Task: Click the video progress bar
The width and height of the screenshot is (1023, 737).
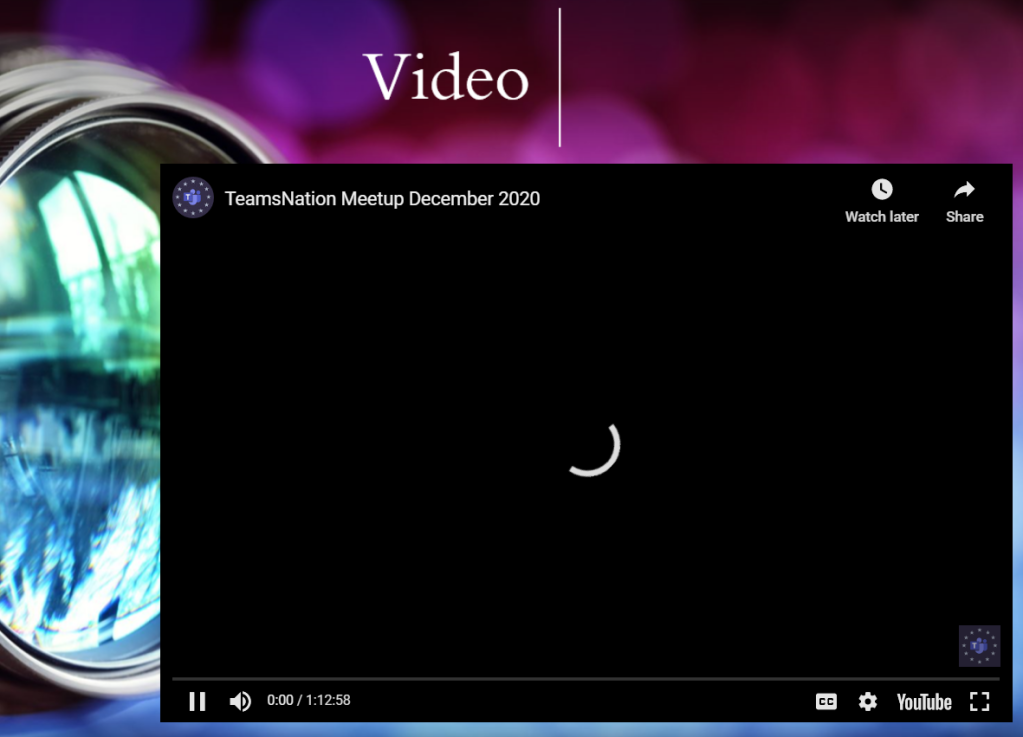Action: [x=585, y=679]
